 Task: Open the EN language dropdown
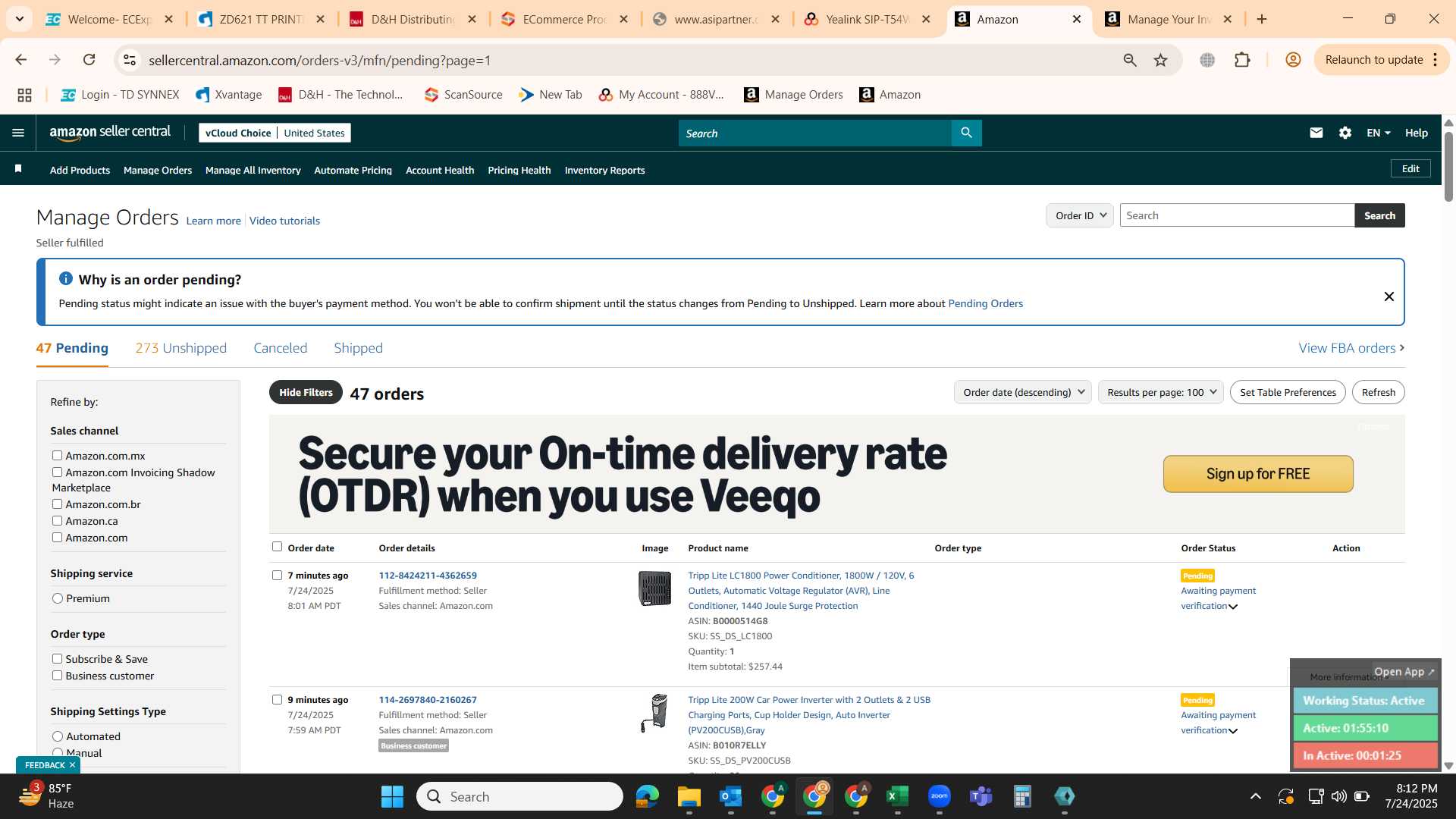(1378, 133)
